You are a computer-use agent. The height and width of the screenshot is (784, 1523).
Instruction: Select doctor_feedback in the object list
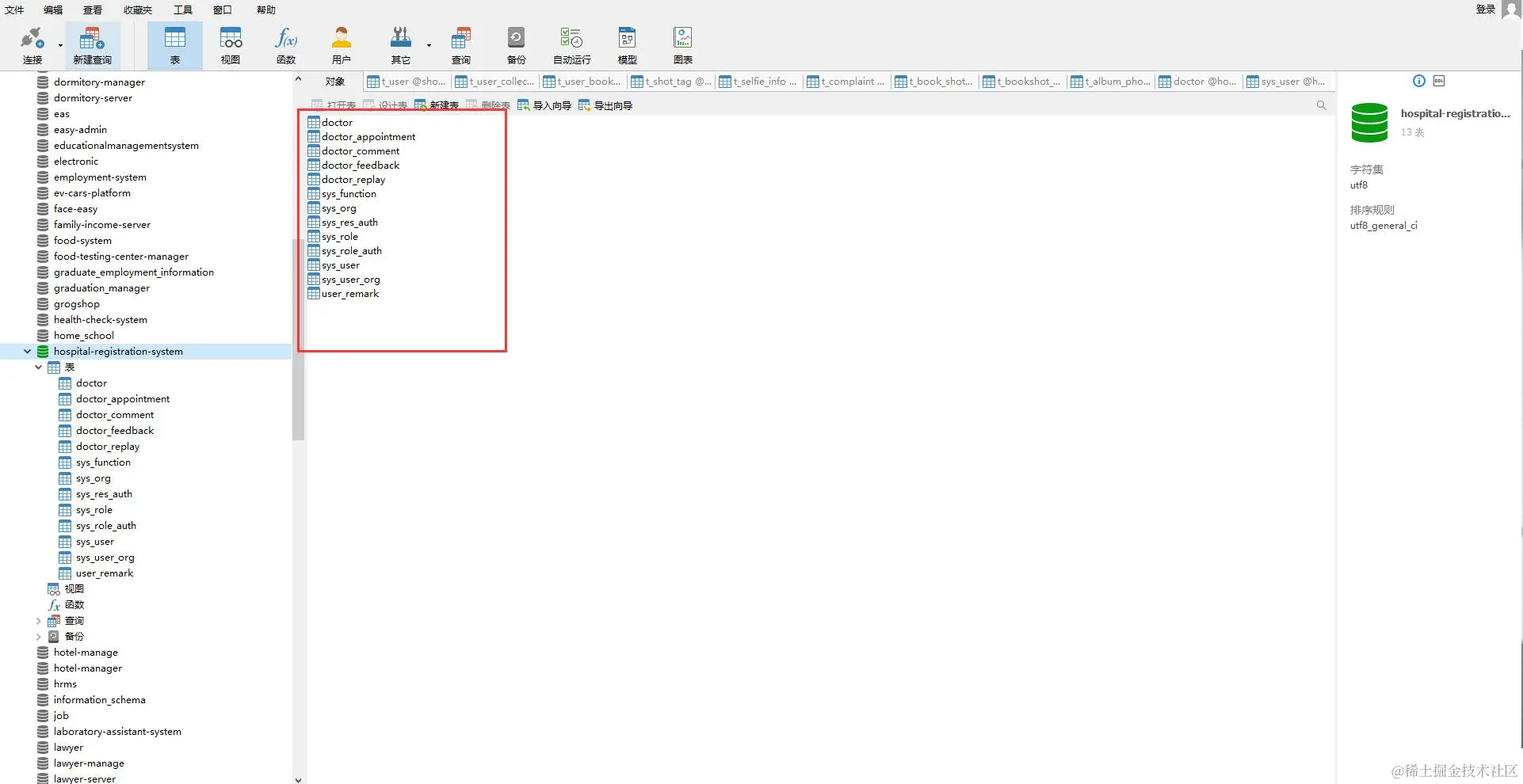tap(361, 166)
